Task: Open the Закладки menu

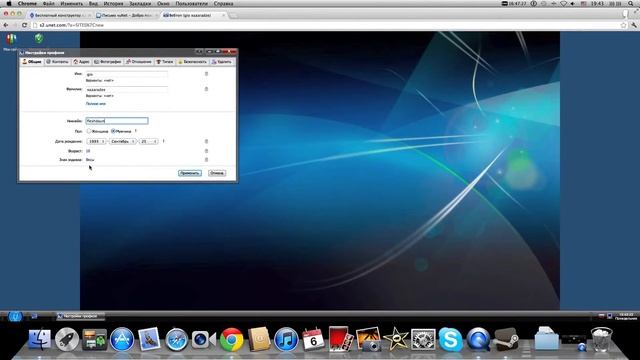Action: coord(140,3)
